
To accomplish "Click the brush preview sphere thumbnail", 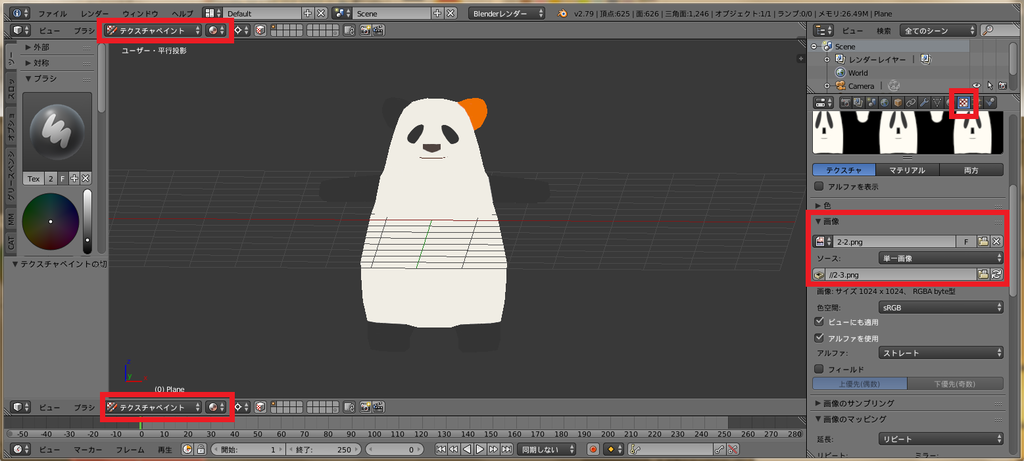I will point(57,132).
